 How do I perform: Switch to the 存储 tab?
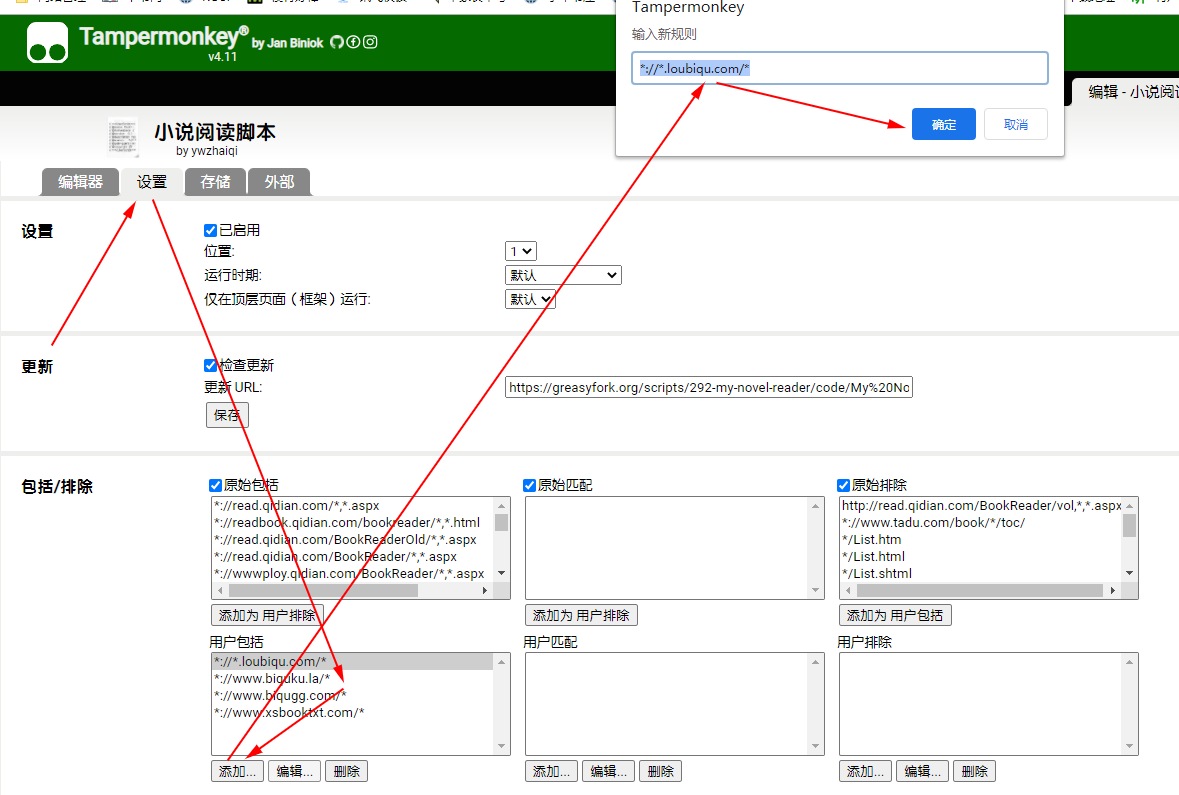(216, 182)
